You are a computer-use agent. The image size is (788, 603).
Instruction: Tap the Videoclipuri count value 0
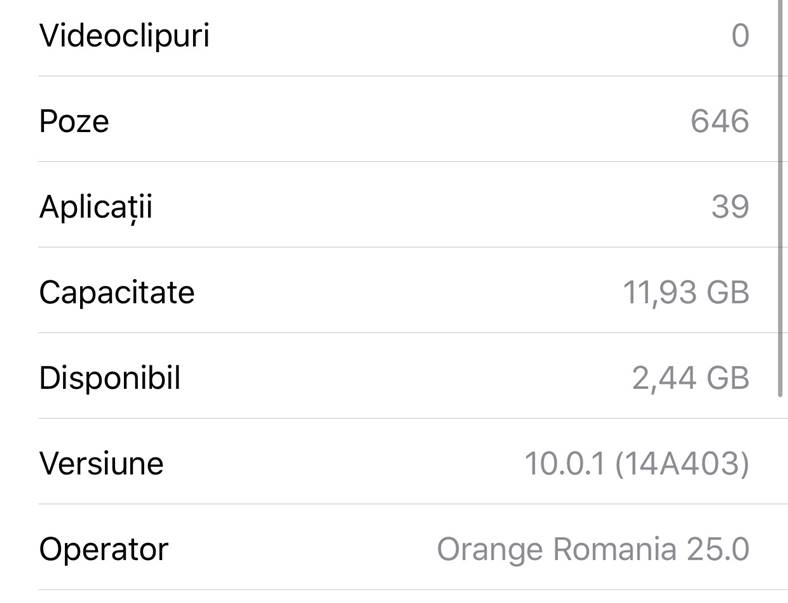point(739,36)
